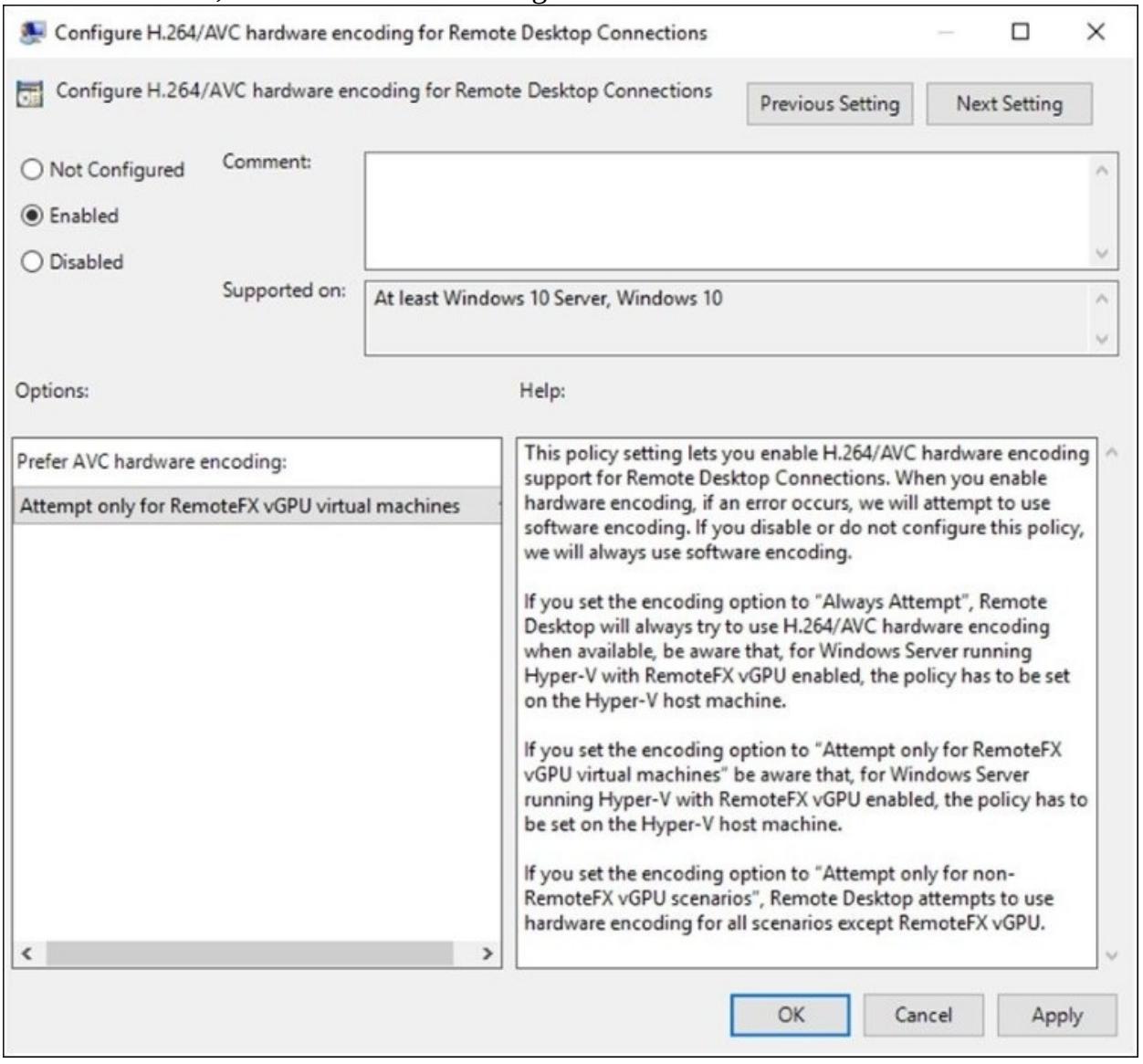This screenshot has width=1143, height=1064.
Task: Apply the policy changes
Action: tap(1057, 1015)
